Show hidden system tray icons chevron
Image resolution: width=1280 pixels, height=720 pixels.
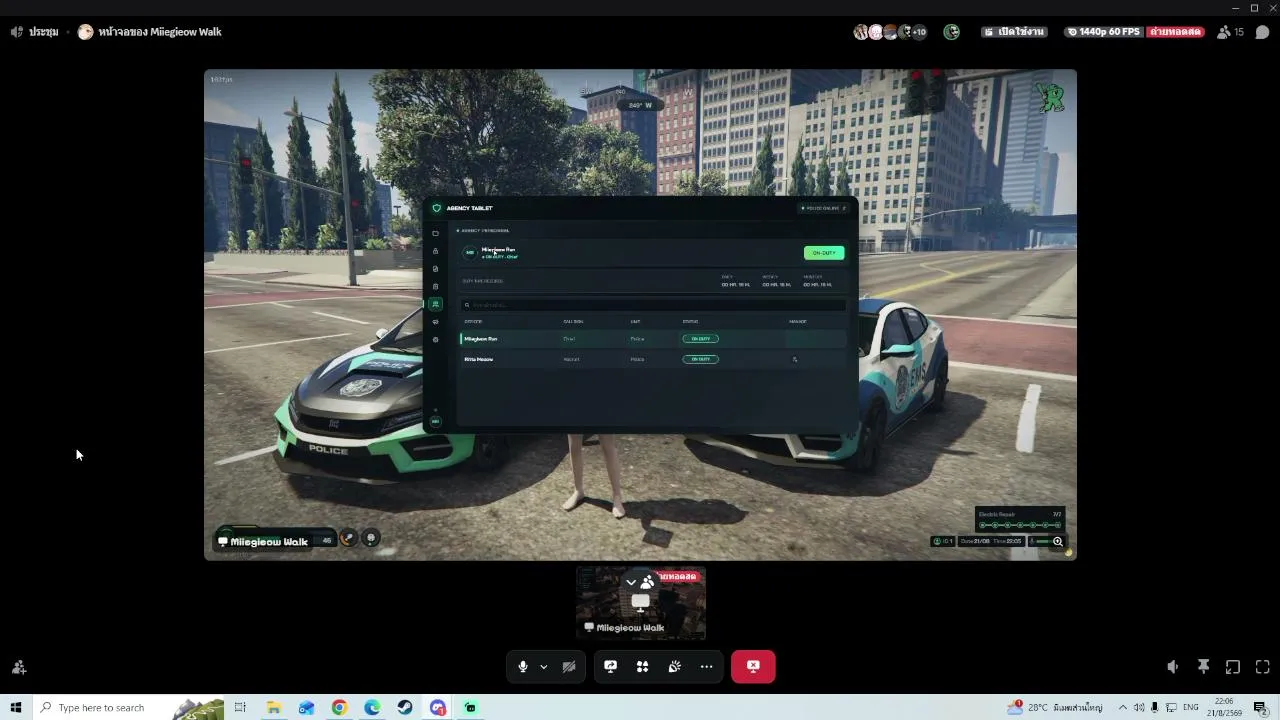point(1122,708)
